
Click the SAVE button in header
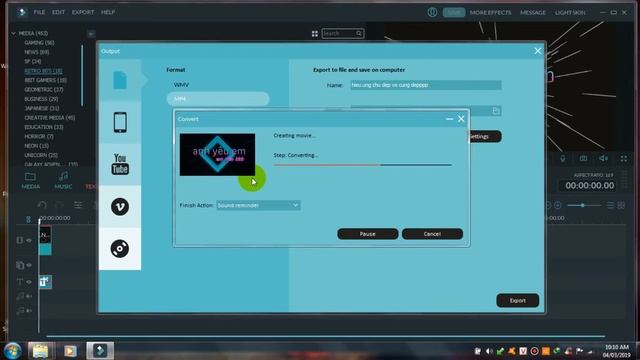(454, 13)
